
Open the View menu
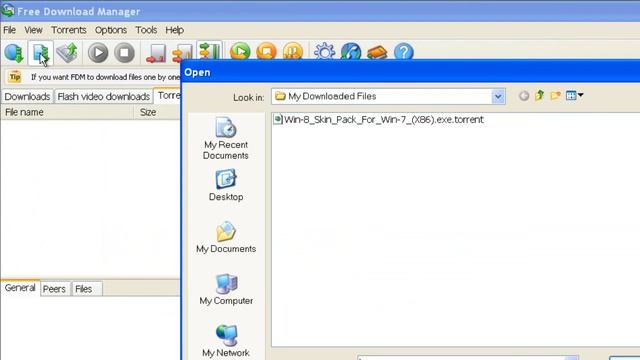click(33, 30)
